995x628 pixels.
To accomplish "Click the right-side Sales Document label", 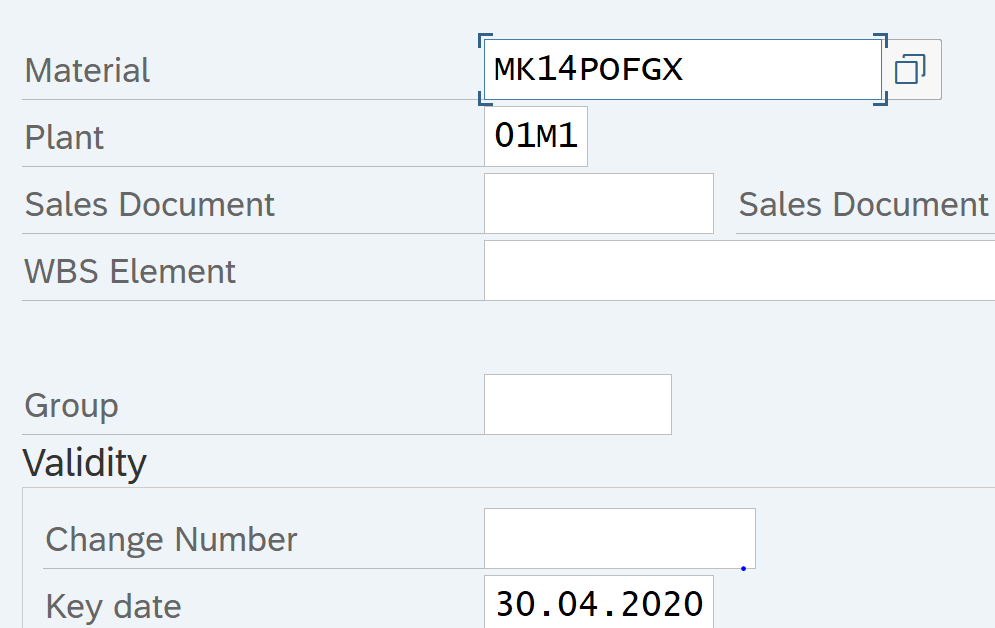I will click(863, 205).
